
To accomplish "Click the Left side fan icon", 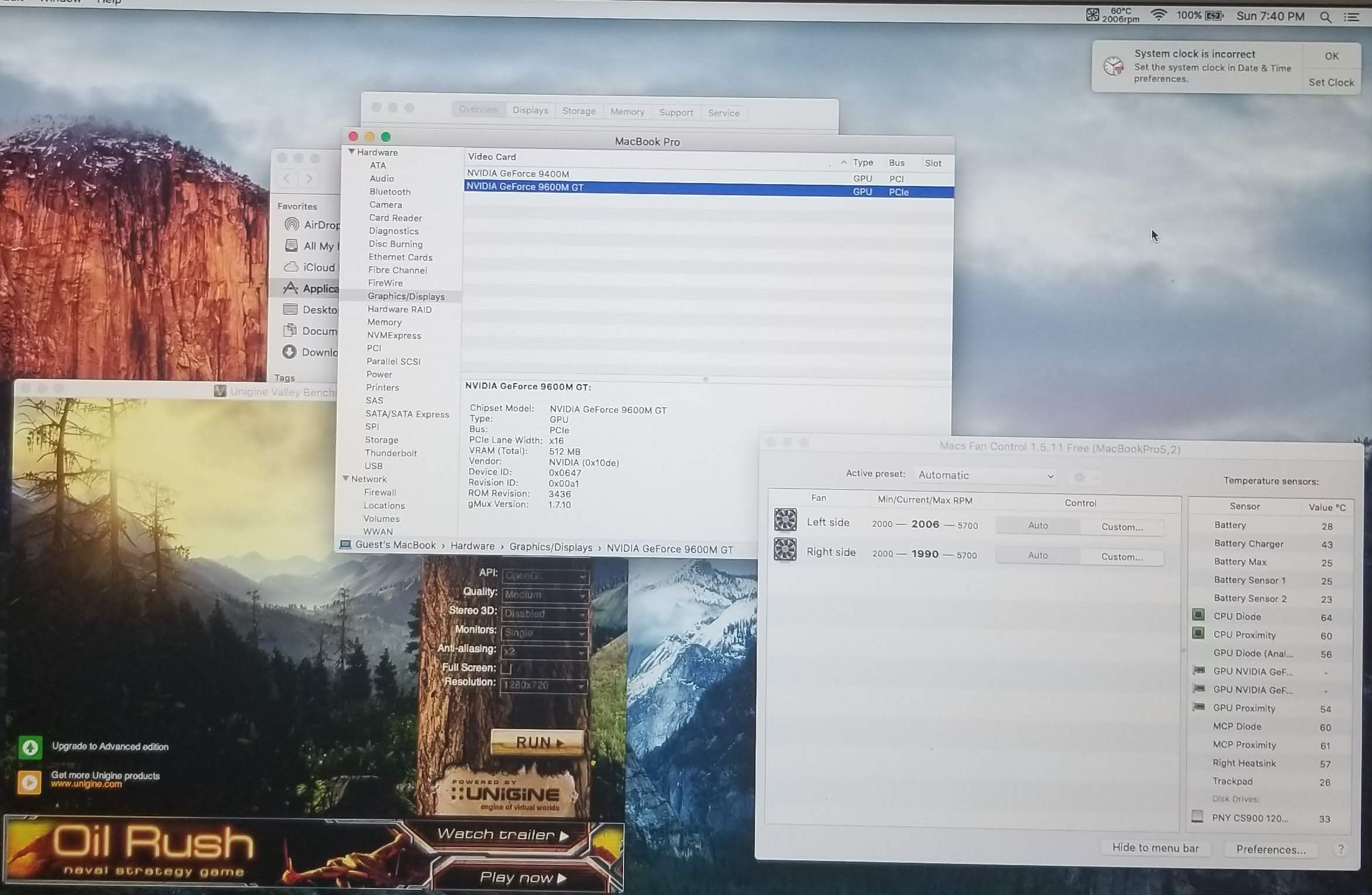I will 785,520.
